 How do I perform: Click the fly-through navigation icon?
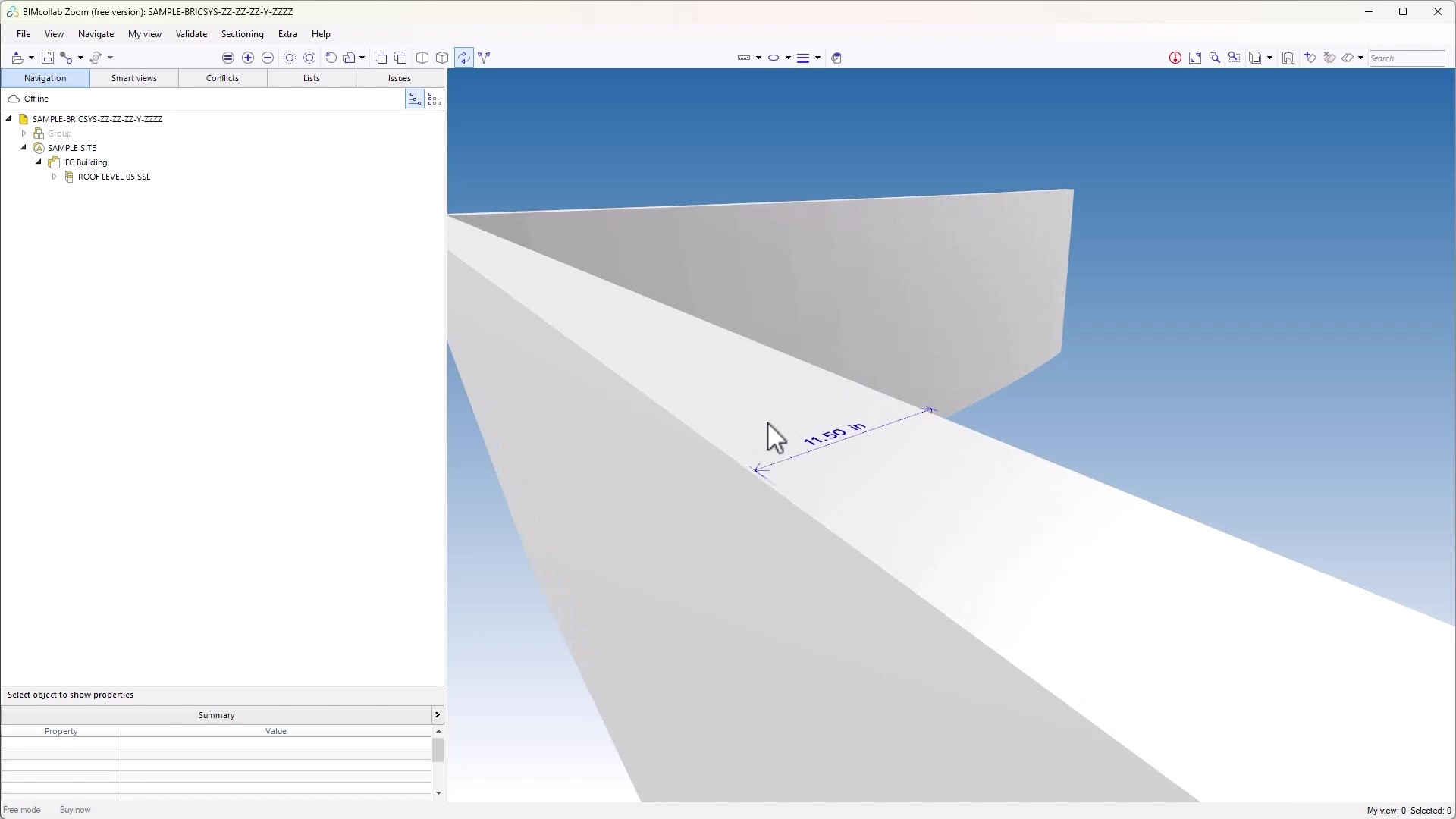(485, 58)
